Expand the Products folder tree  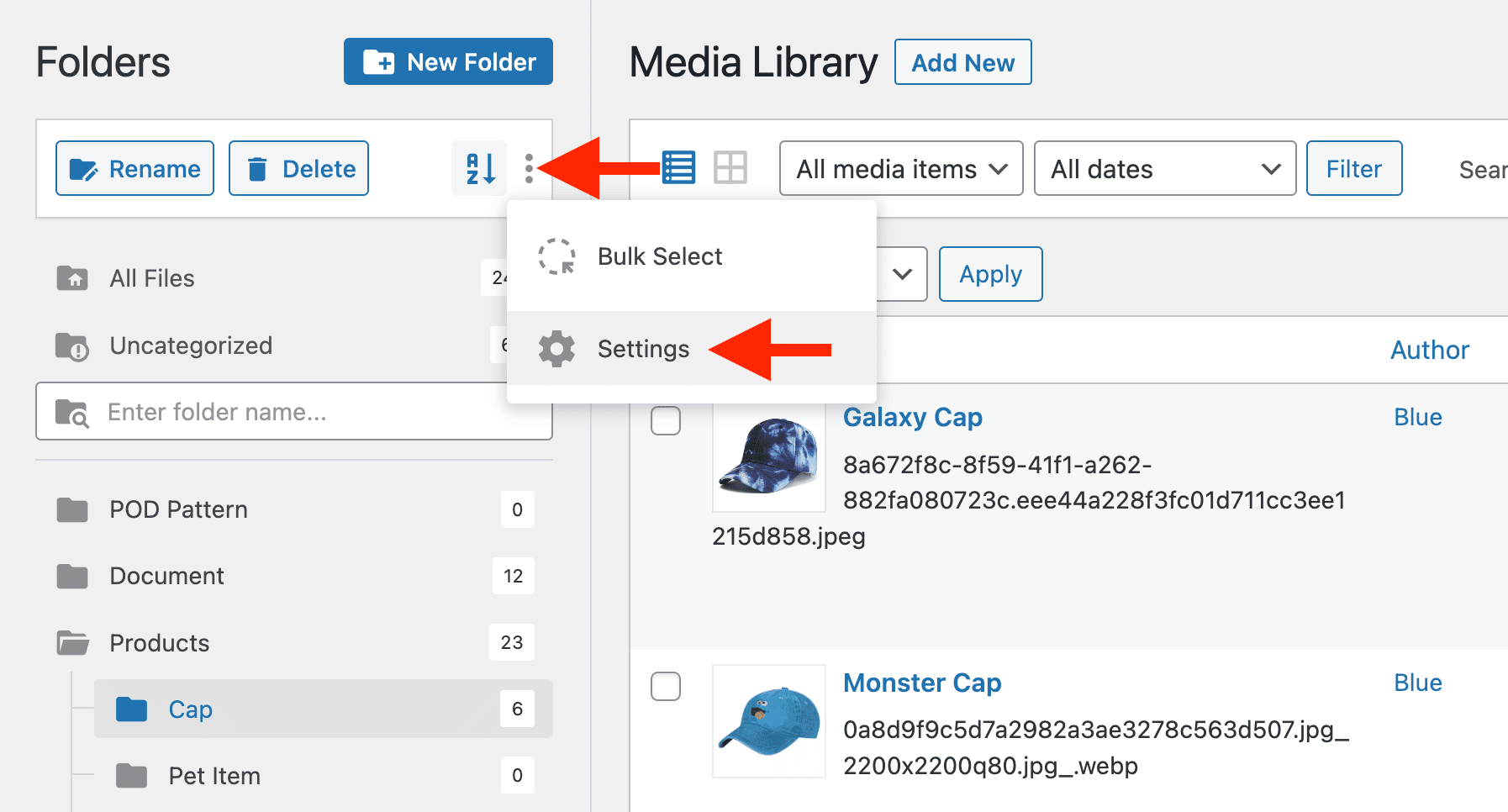pyautogui.click(x=72, y=642)
